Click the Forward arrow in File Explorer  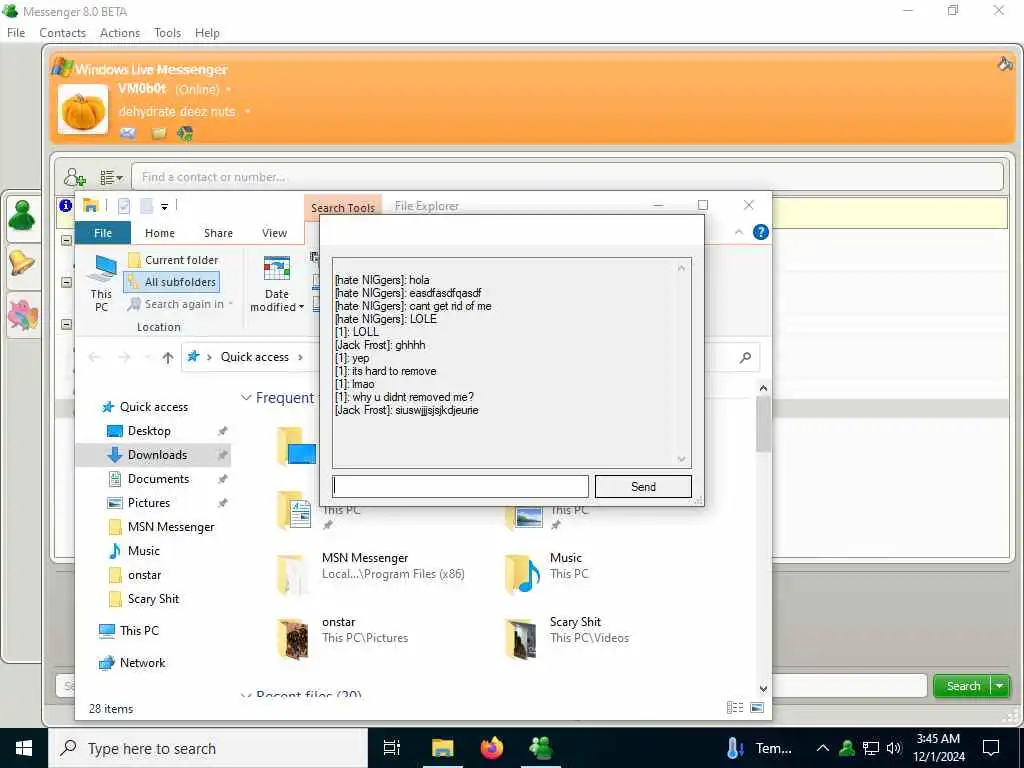(124, 357)
